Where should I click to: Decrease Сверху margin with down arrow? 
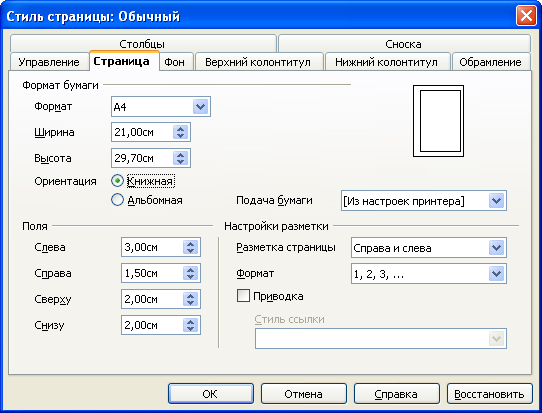coord(190,303)
